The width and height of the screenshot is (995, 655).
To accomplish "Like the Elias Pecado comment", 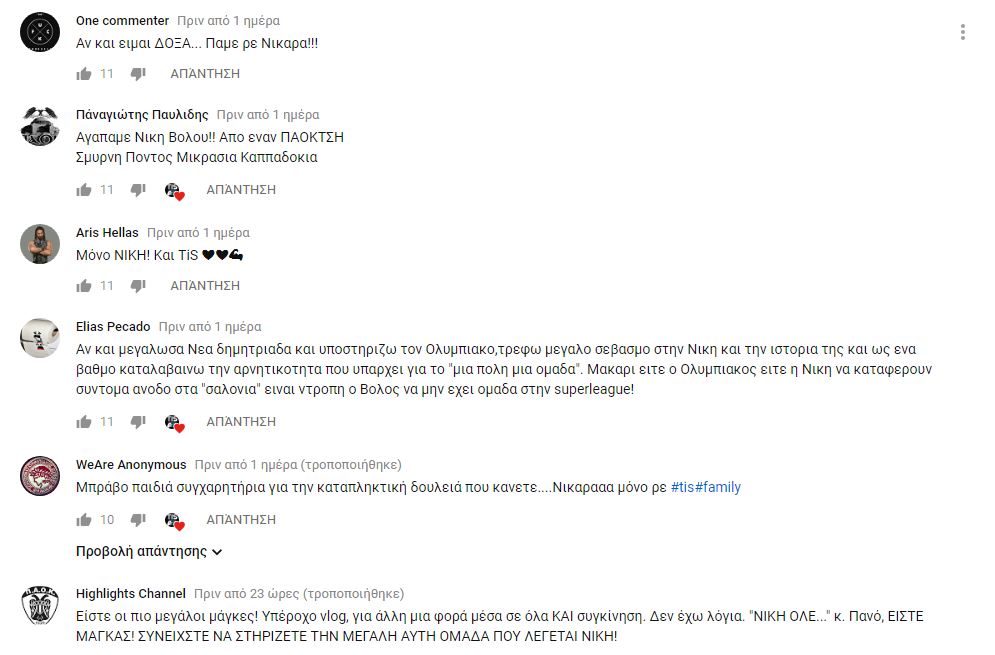I will coord(84,422).
